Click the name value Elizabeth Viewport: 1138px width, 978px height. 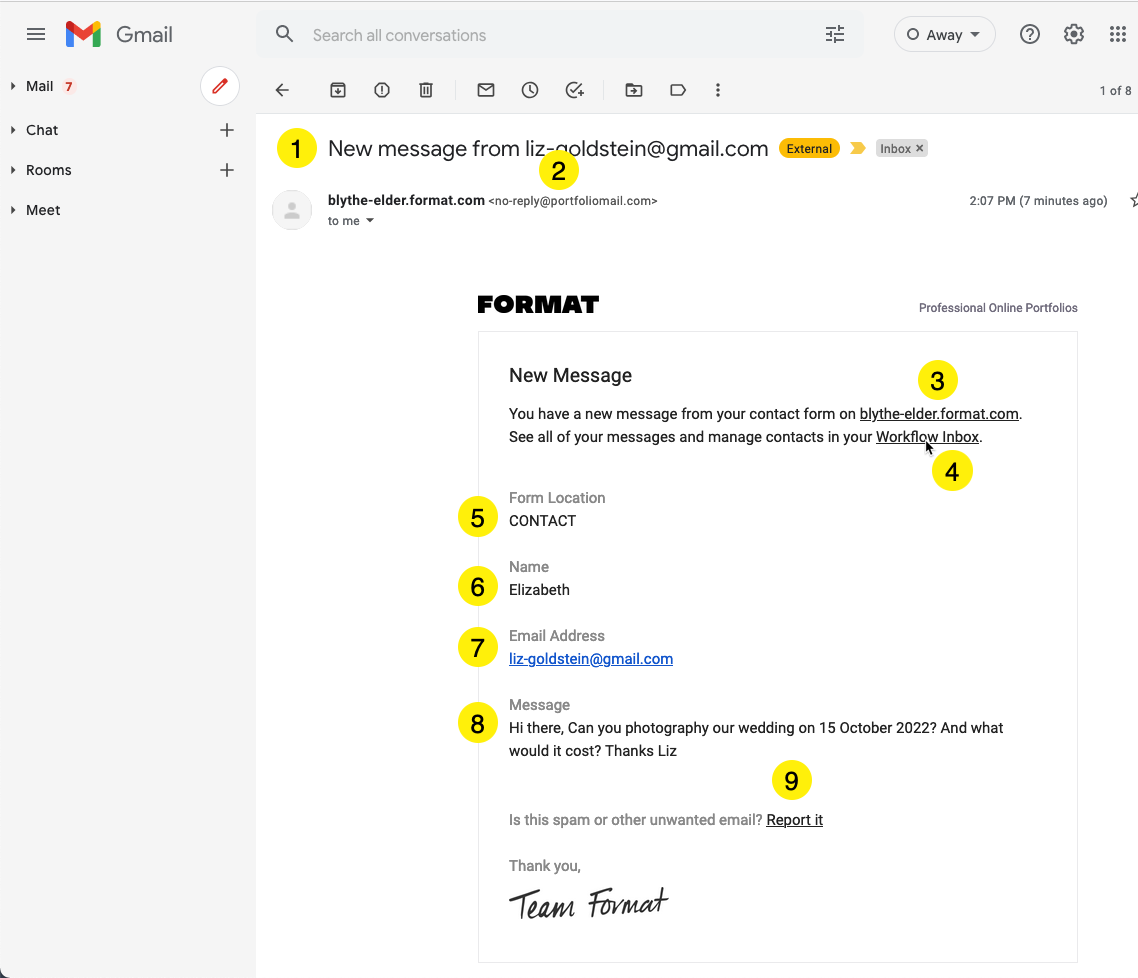[x=539, y=590]
